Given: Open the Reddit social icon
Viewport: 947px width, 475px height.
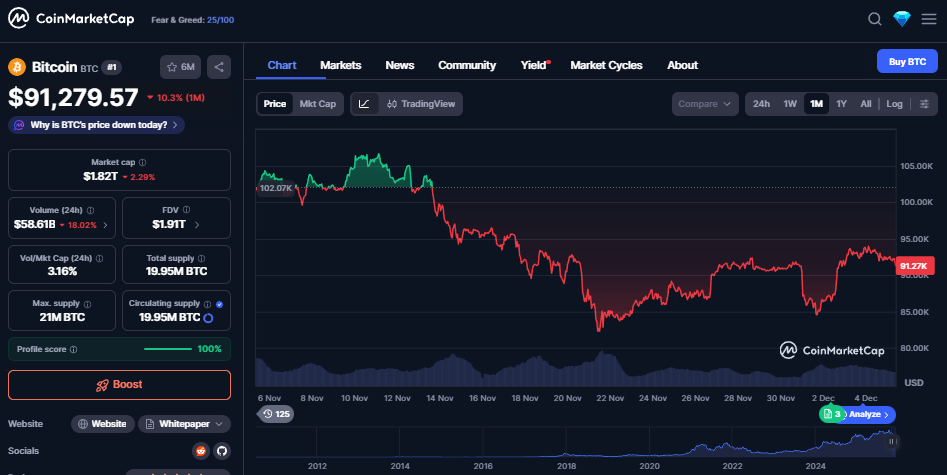Looking at the screenshot, I should (201, 451).
